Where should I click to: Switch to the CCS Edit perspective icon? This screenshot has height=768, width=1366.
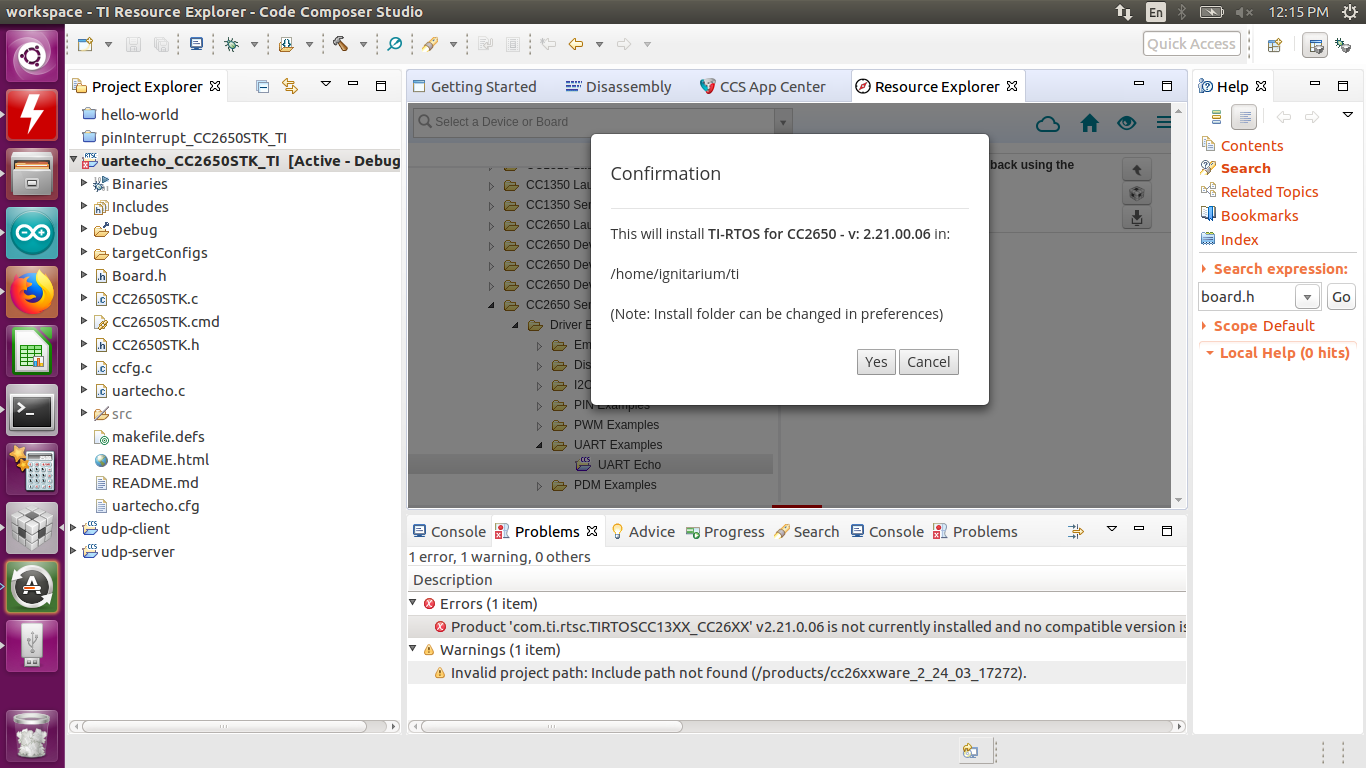pos(1315,45)
